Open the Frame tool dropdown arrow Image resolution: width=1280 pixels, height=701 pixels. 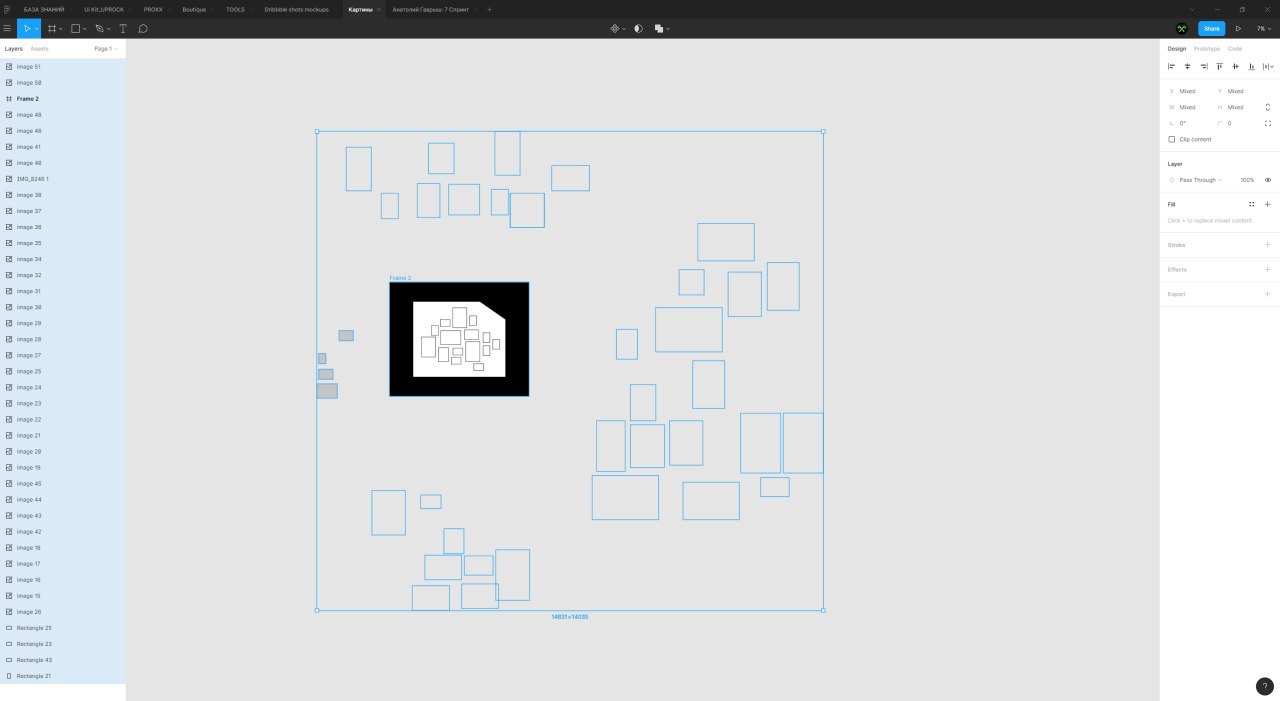(61, 29)
